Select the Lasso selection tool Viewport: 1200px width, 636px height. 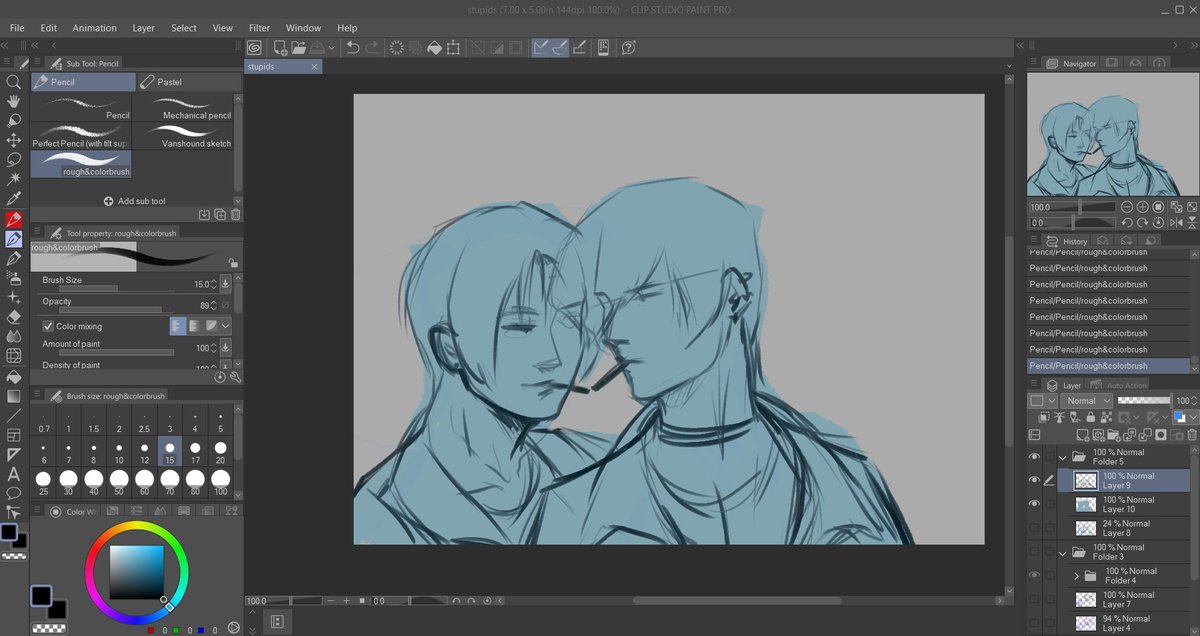14,159
